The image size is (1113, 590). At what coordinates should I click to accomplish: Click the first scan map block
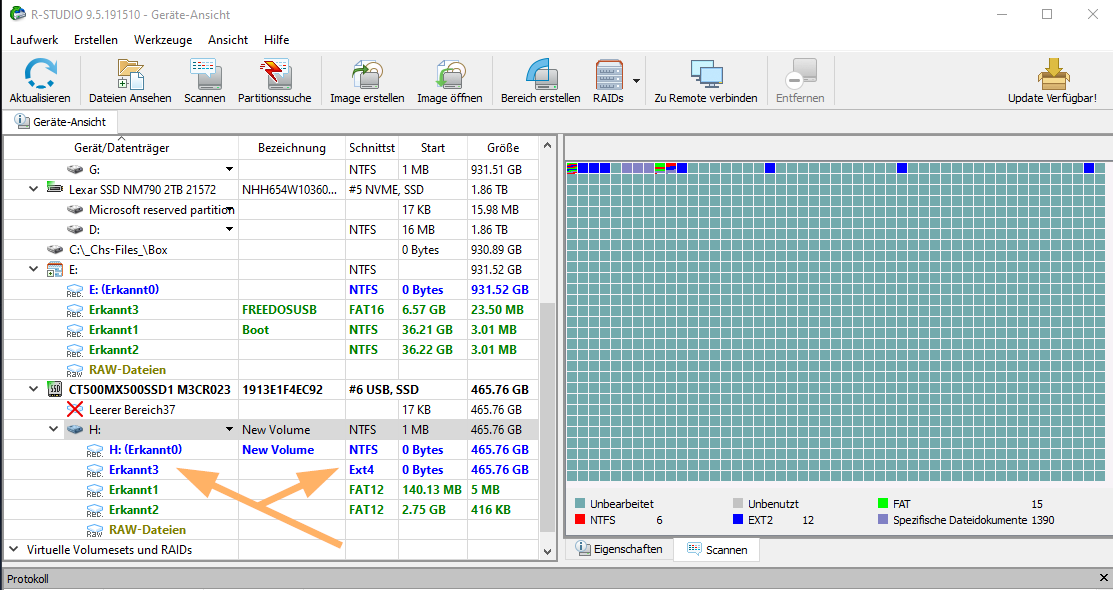tap(571, 168)
